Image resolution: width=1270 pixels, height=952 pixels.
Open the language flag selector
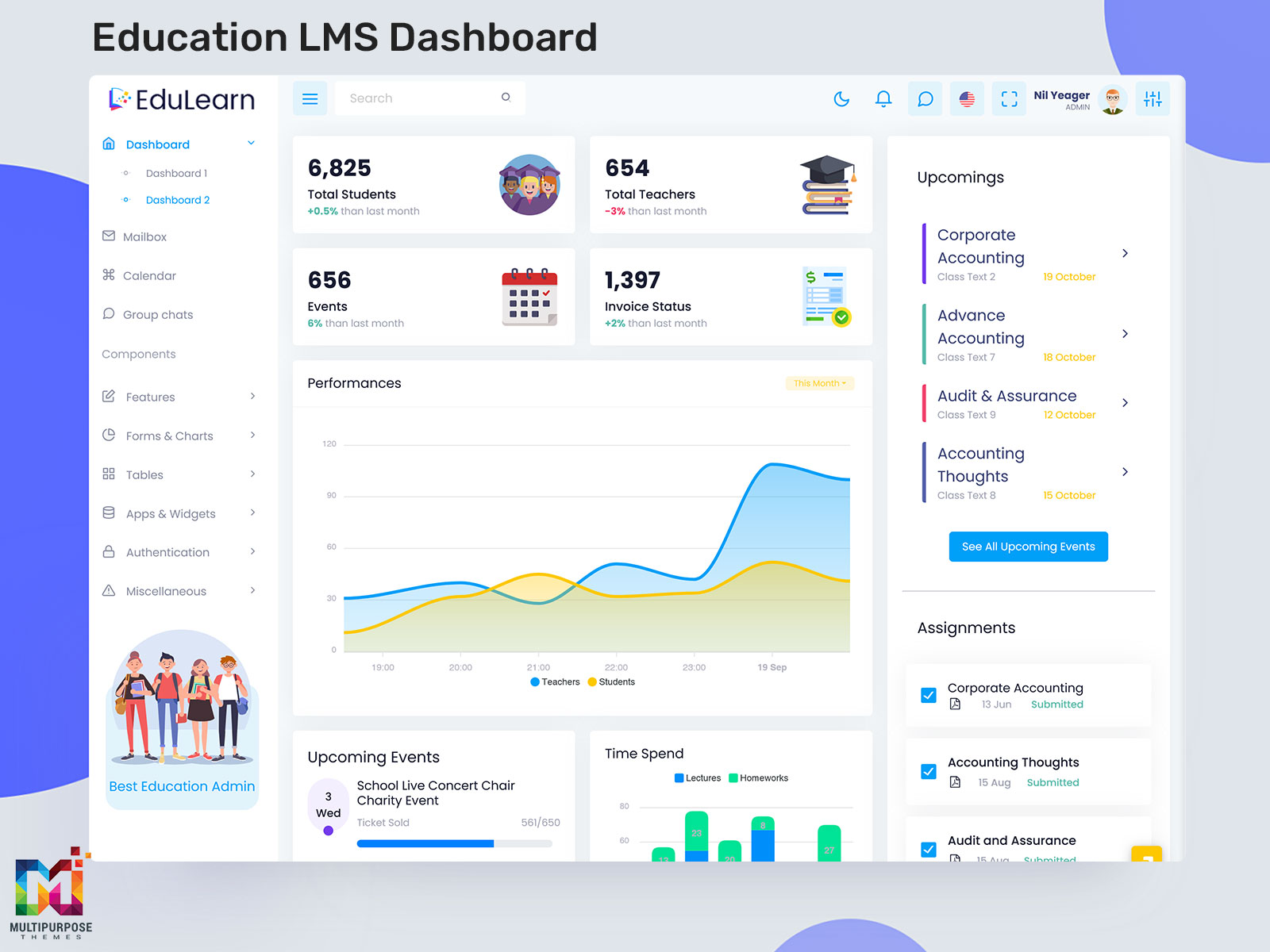pyautogui.click(x=967, y=99)
